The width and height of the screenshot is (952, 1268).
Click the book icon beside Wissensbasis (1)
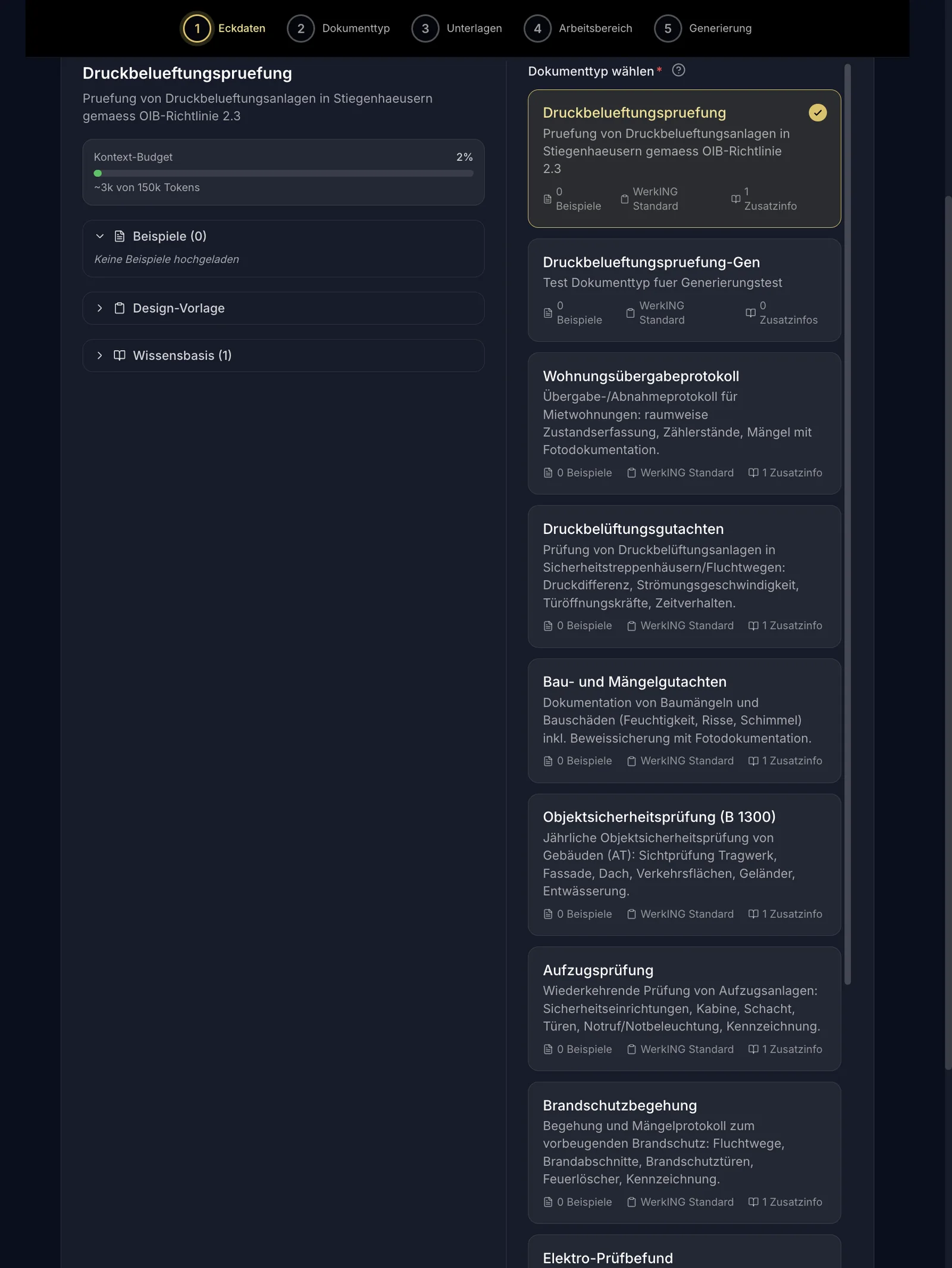click(120, 355)
